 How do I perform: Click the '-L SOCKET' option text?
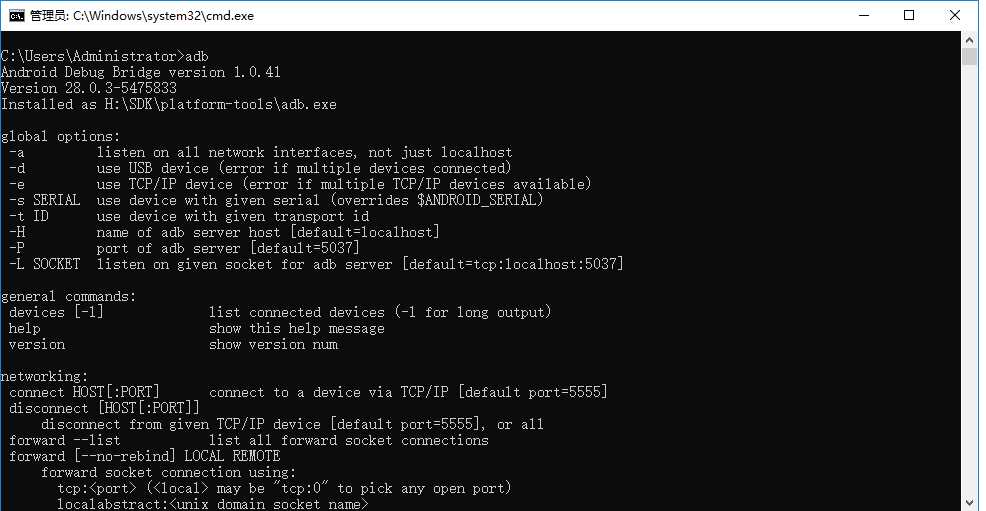coord(45,265)
